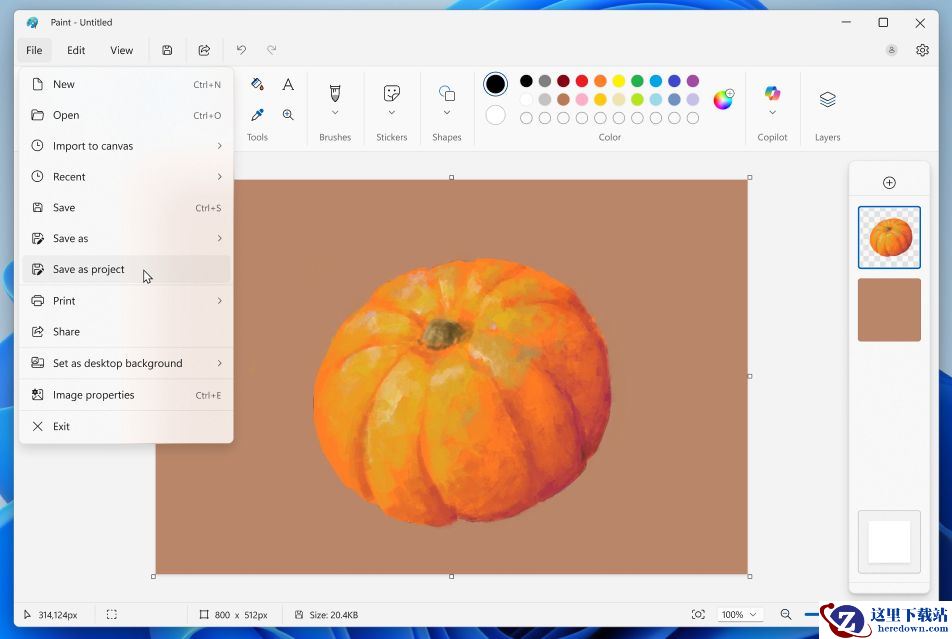This screenshot has width=952, height=639.
Task: Expand the Shapes dropdown arrow
Action: click(447, 113)
